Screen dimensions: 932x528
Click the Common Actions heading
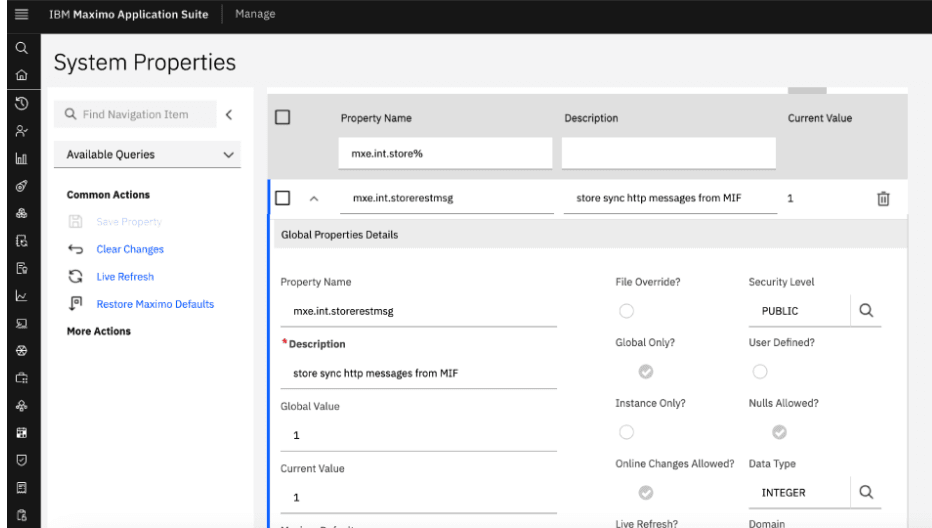(x=108, y=194)
